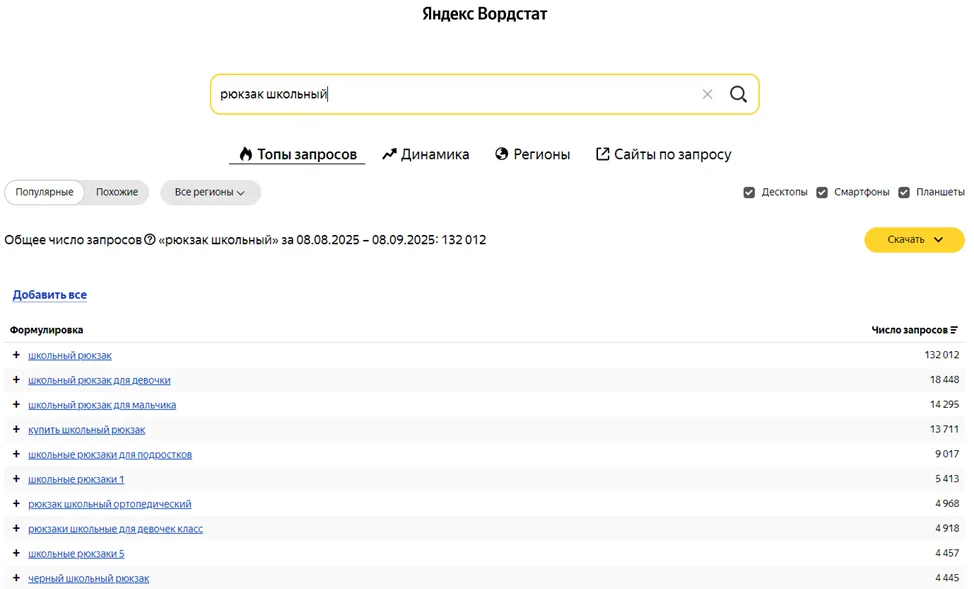This screenshot has width=974, height=589.
Task: Open the Все регионы dropdown
Action: pos(210,192)
